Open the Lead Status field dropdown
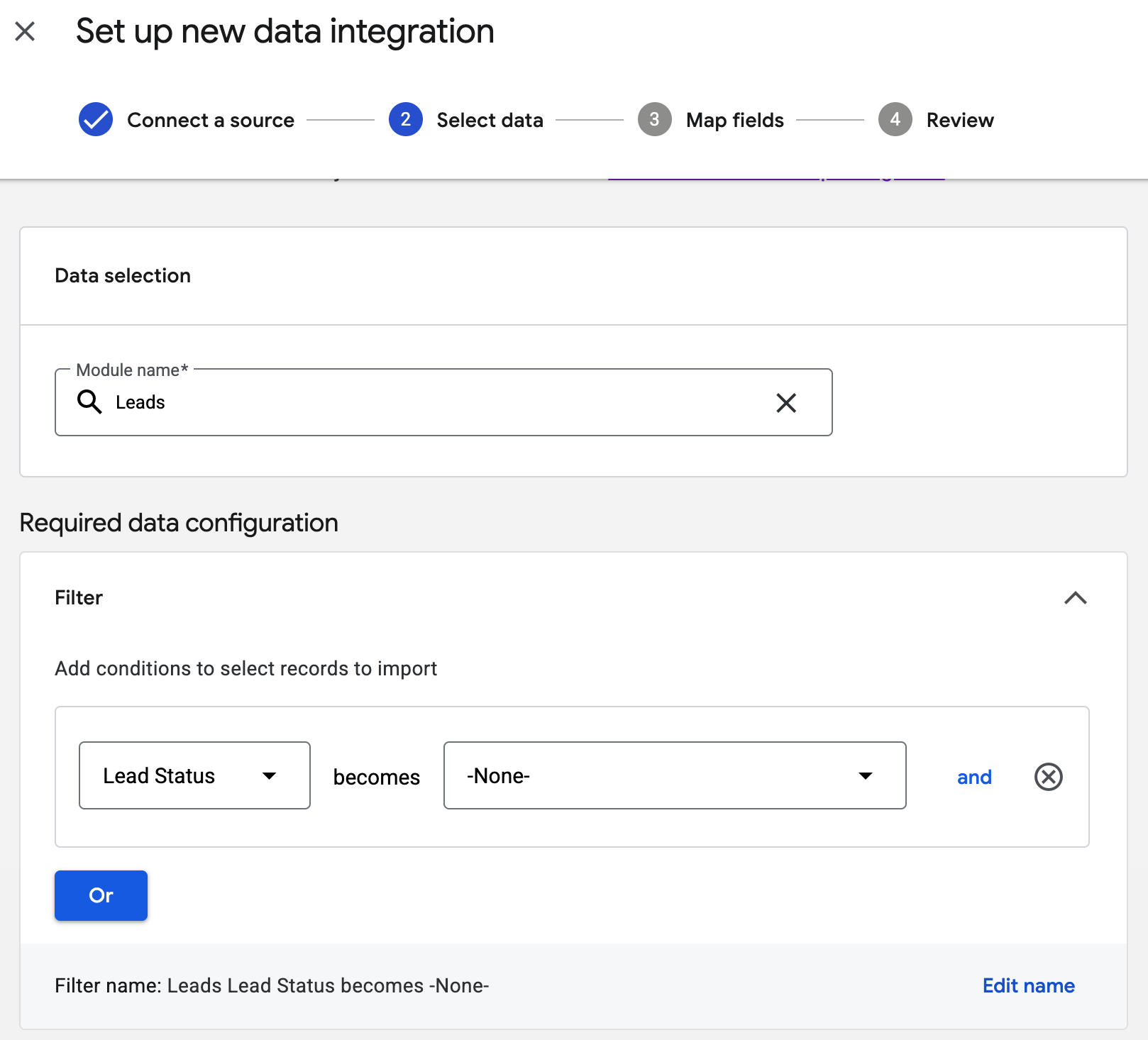 pos(194,775)
